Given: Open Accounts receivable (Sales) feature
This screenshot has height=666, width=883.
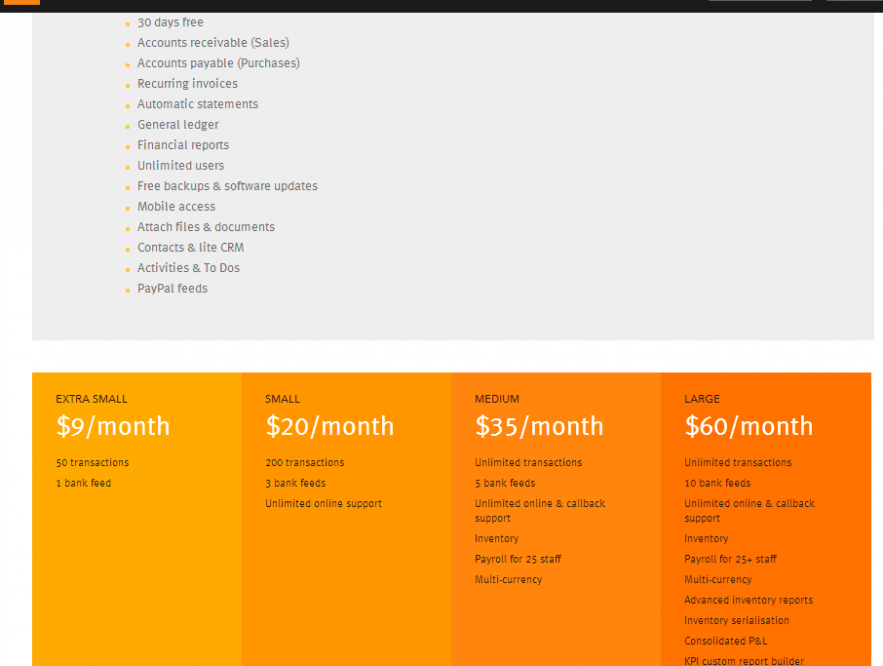Looking at the screenshot, I should coord(214,42).
